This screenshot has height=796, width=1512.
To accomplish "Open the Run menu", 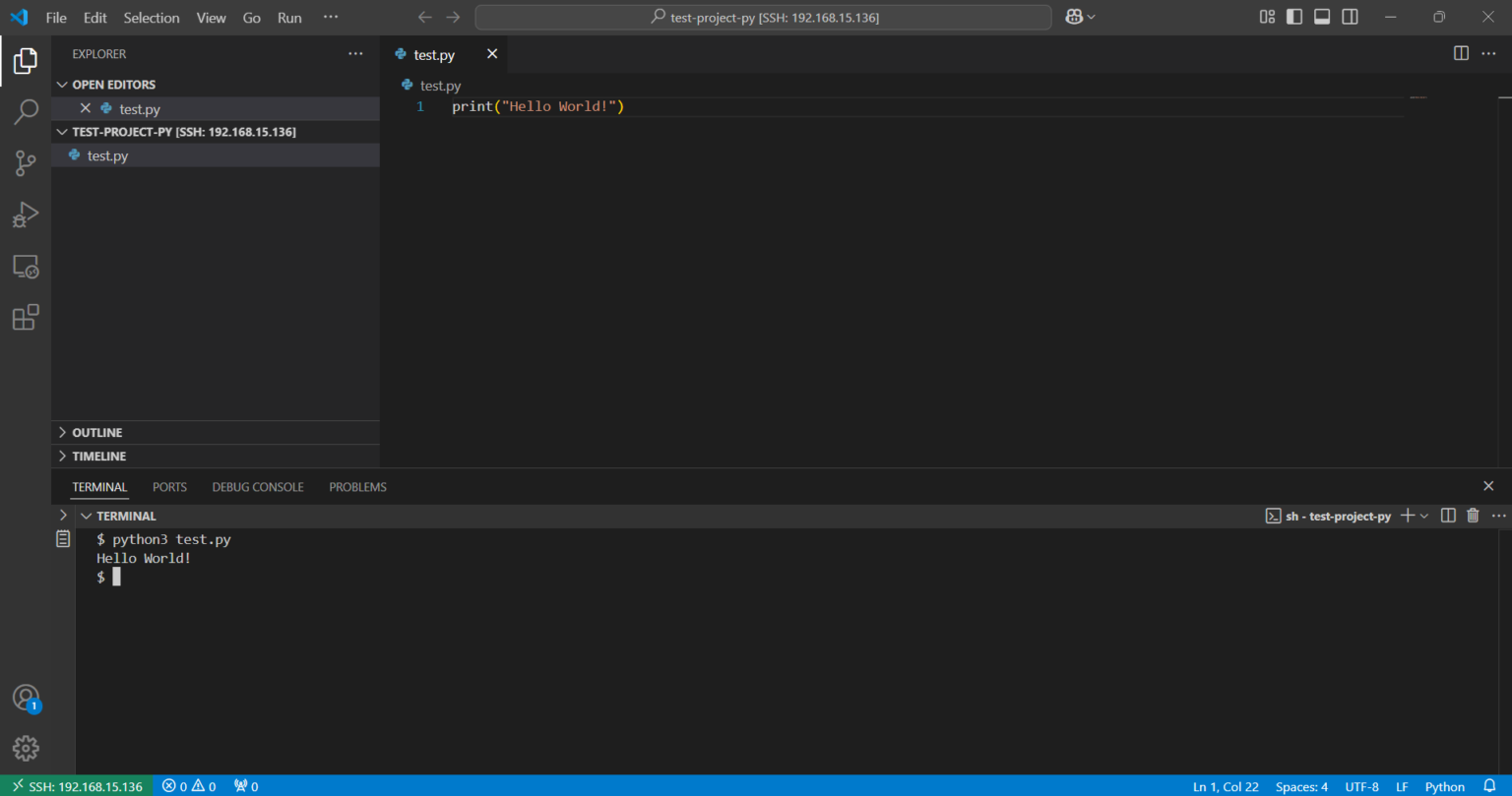I will pos(288,17).
